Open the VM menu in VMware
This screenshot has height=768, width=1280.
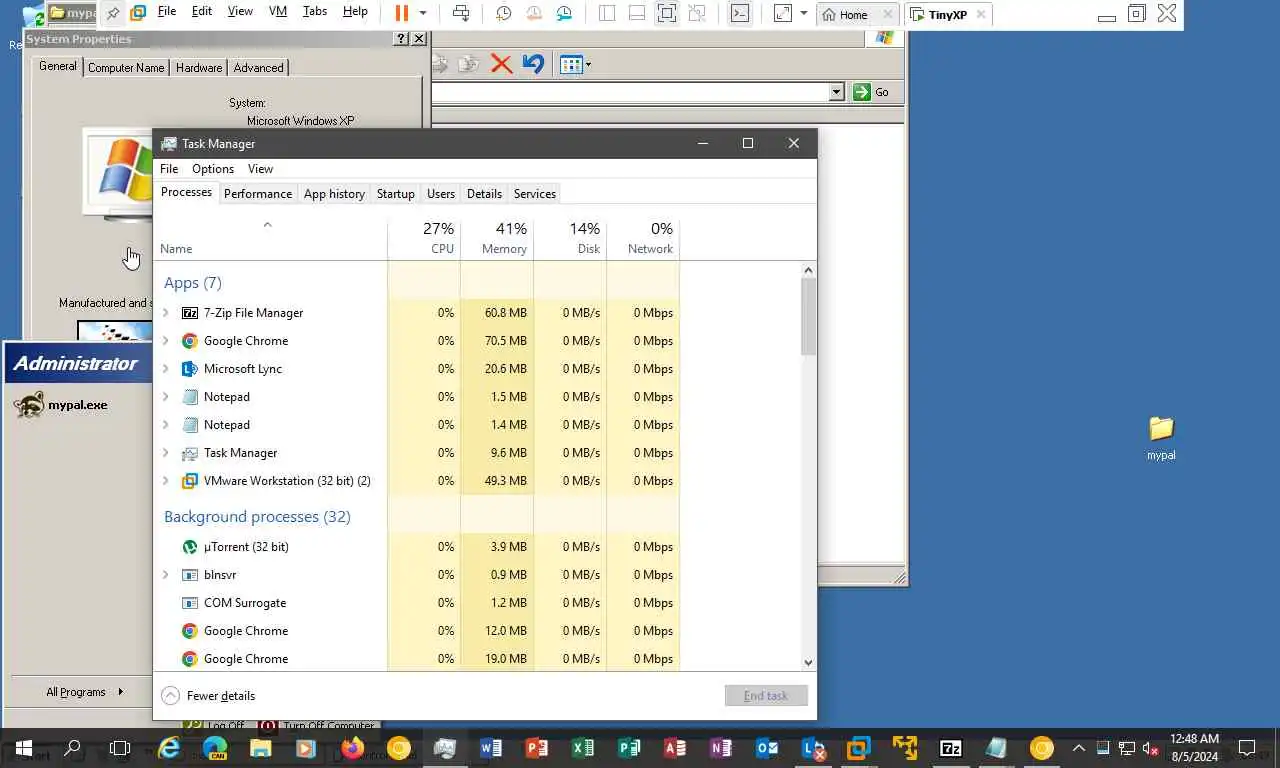tap(278, 11)
